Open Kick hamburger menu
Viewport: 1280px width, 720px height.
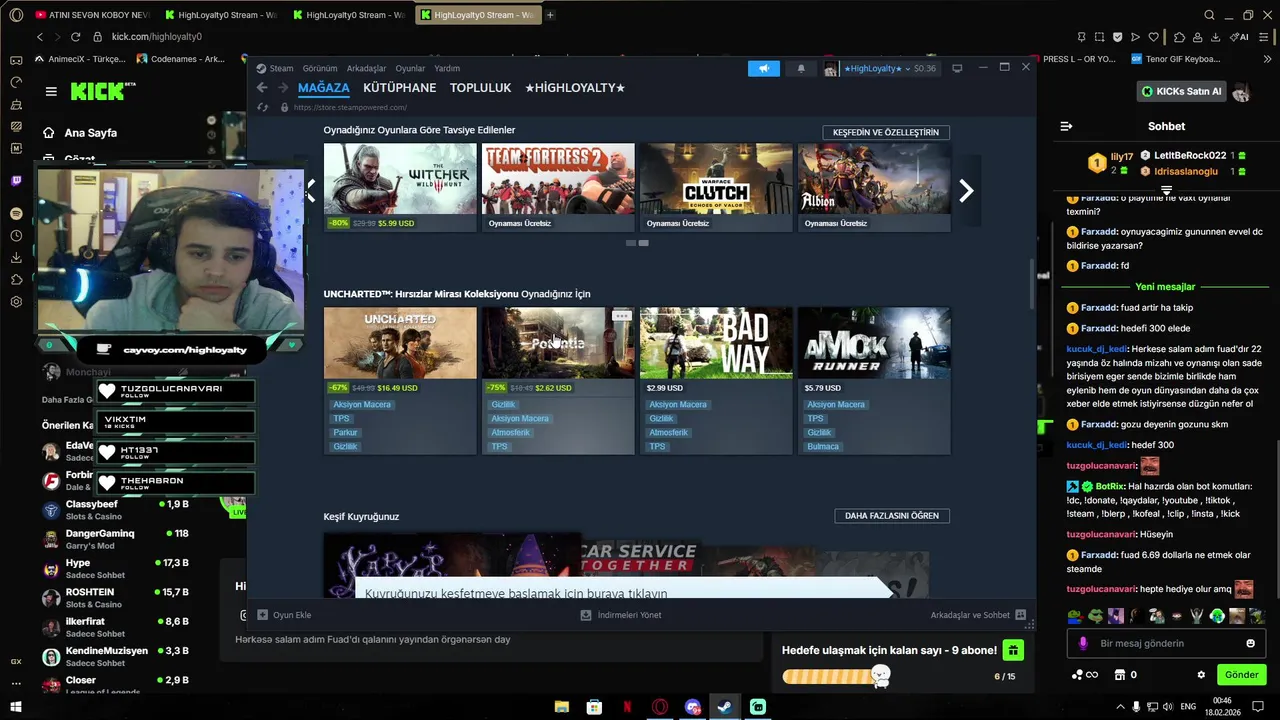point(51,91)
